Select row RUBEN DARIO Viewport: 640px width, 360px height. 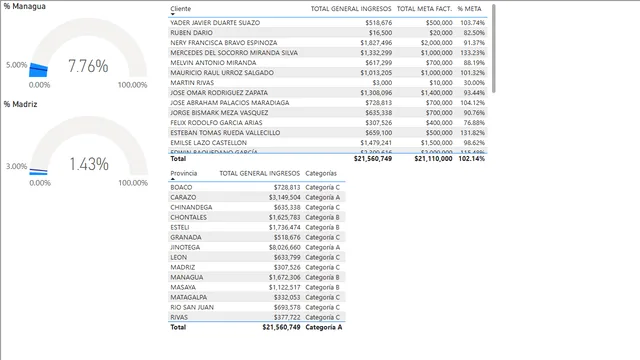point(327,33)
